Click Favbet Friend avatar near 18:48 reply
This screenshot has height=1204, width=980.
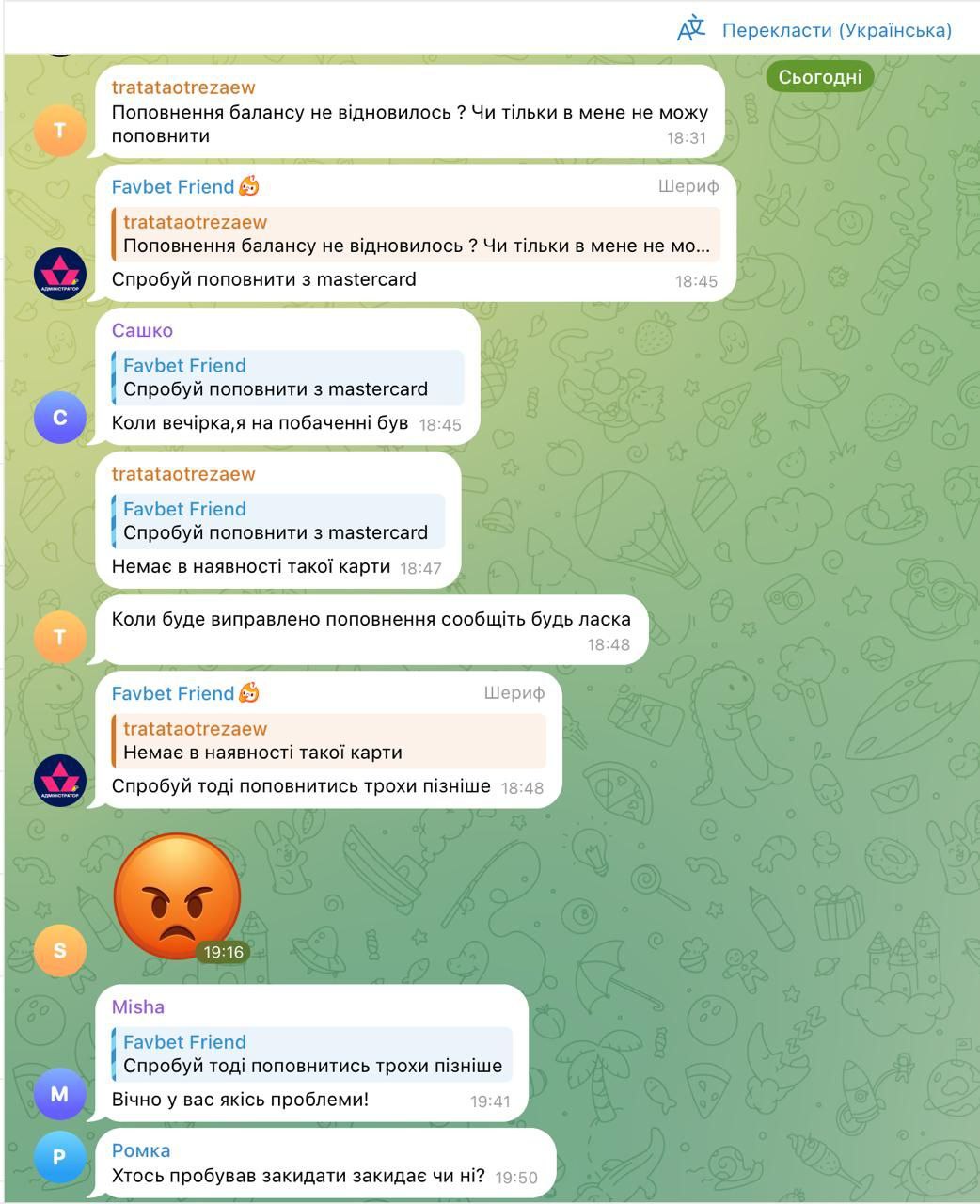click(60, 781)
